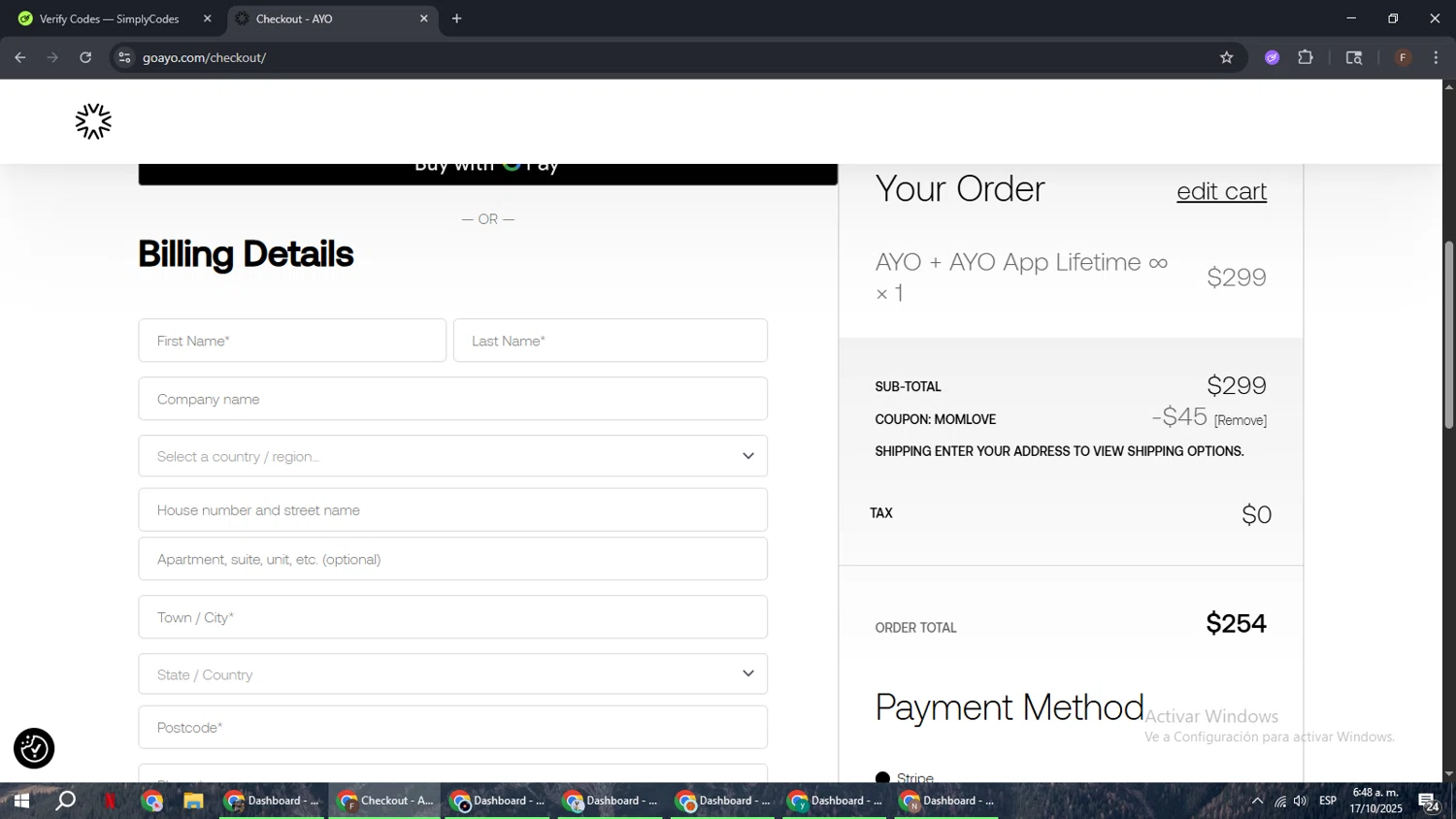The height and width of the screenshot is (819, 1456).
Task: Open Select a country / region dropdown
Action: tap(453, 456)
